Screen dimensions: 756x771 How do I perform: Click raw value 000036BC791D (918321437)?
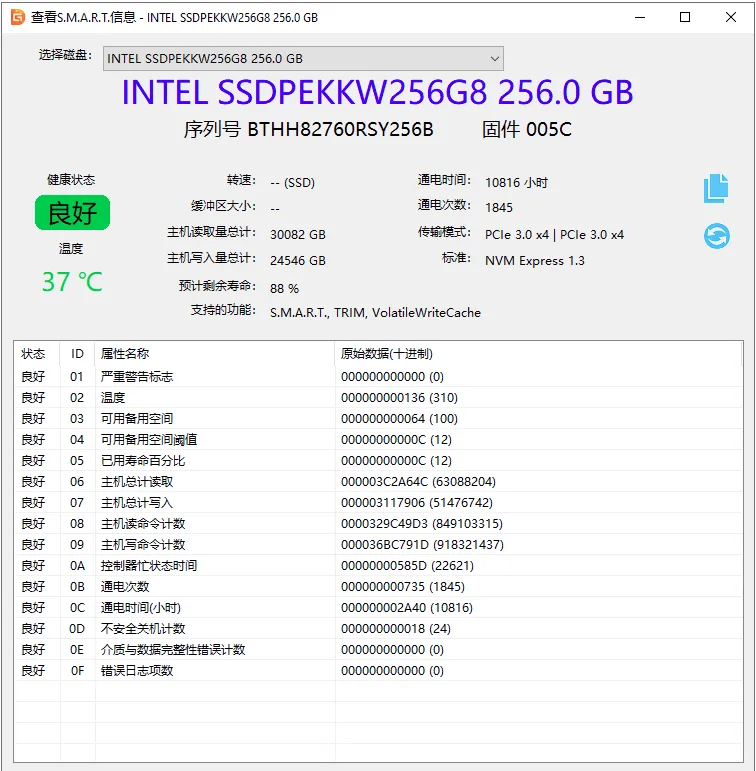(422, 545)
